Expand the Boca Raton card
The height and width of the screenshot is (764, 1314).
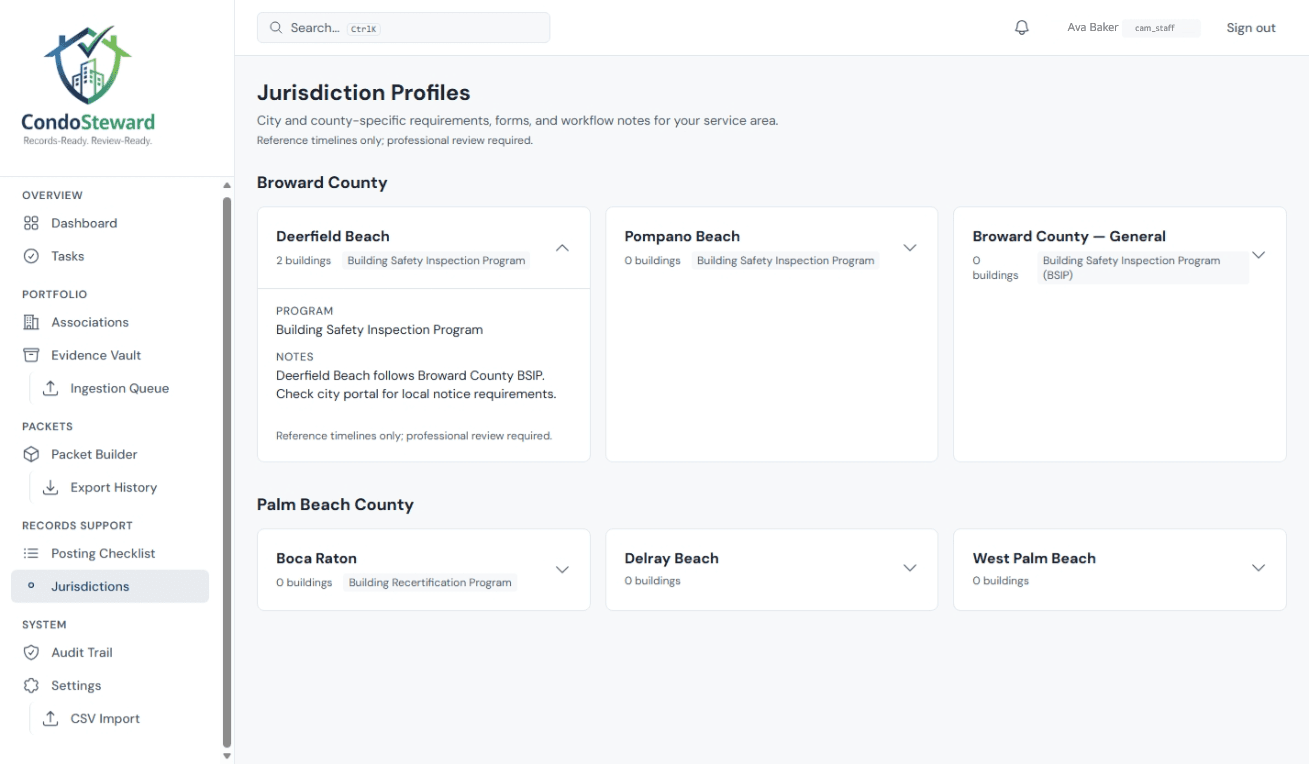[x=562, y=568]
